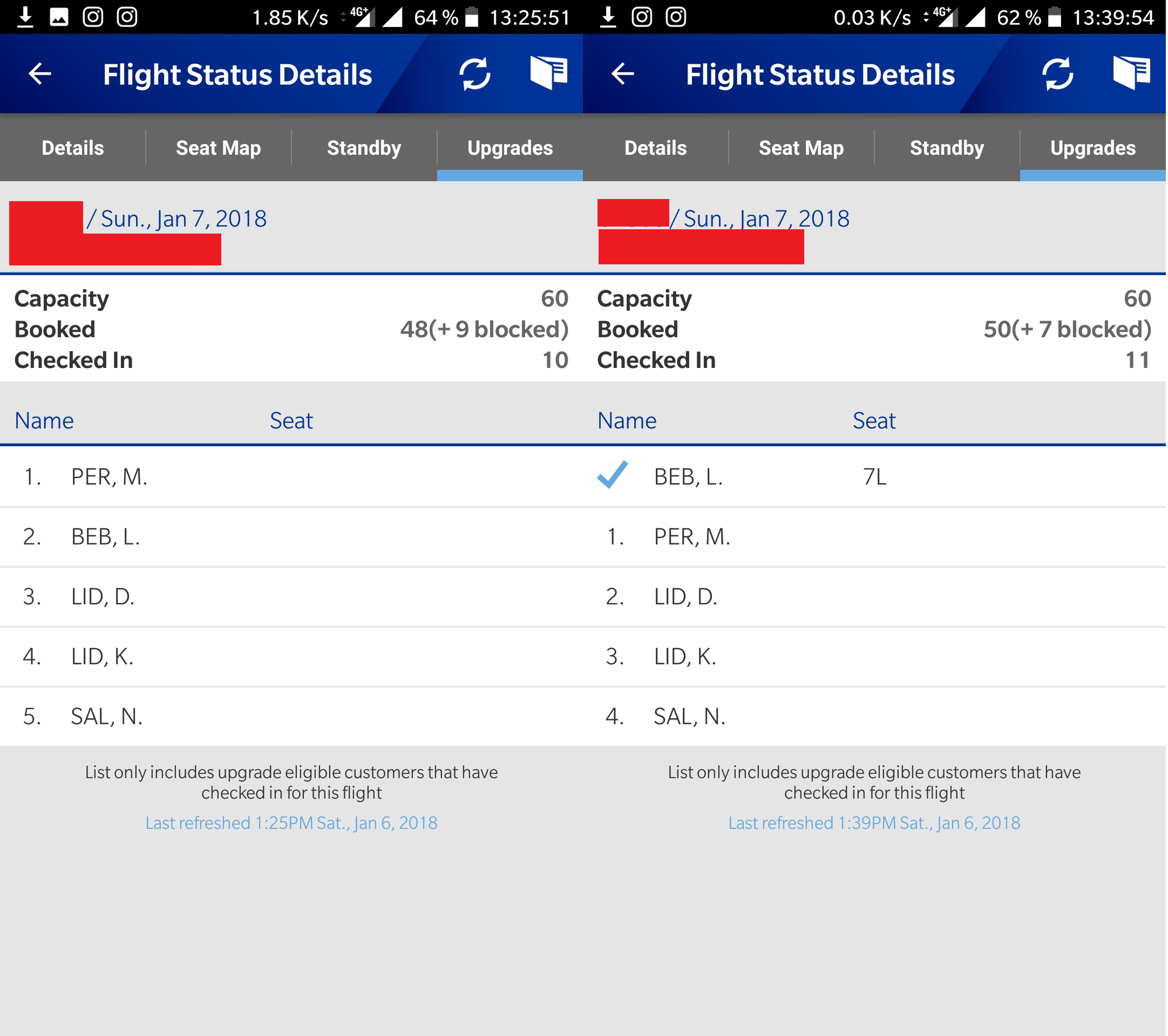
Task: Tap the back arrow in the right screen header
Action: 623,74
